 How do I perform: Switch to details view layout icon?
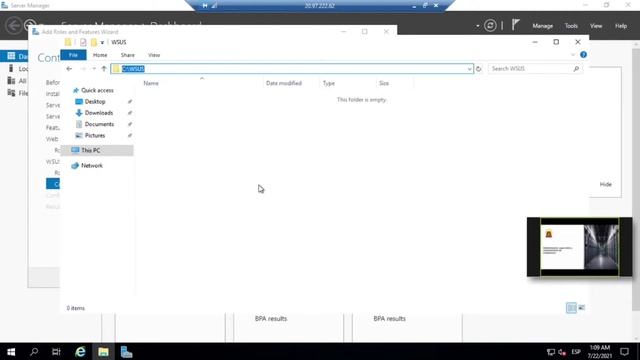[571, 308]
